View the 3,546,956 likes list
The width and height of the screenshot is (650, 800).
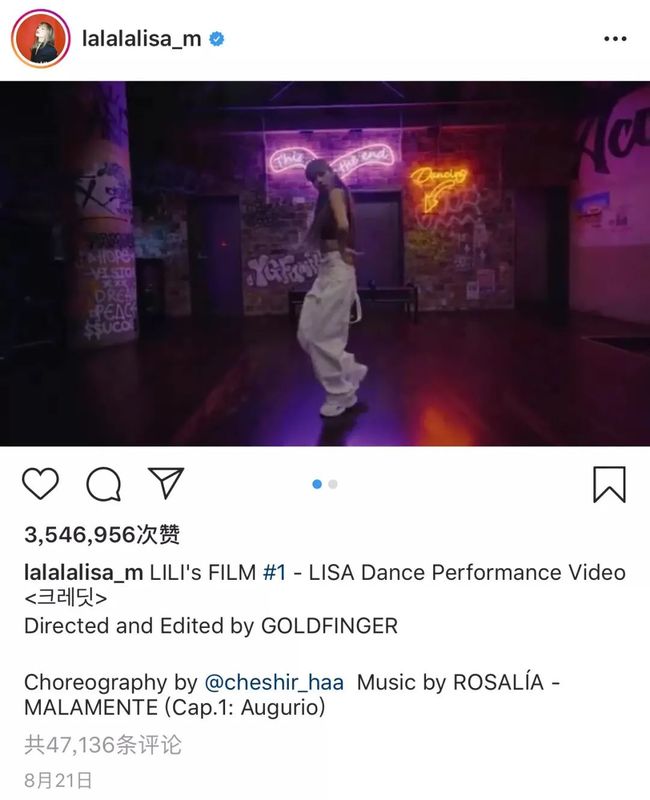pyautogui.click(x=102, y=535)
